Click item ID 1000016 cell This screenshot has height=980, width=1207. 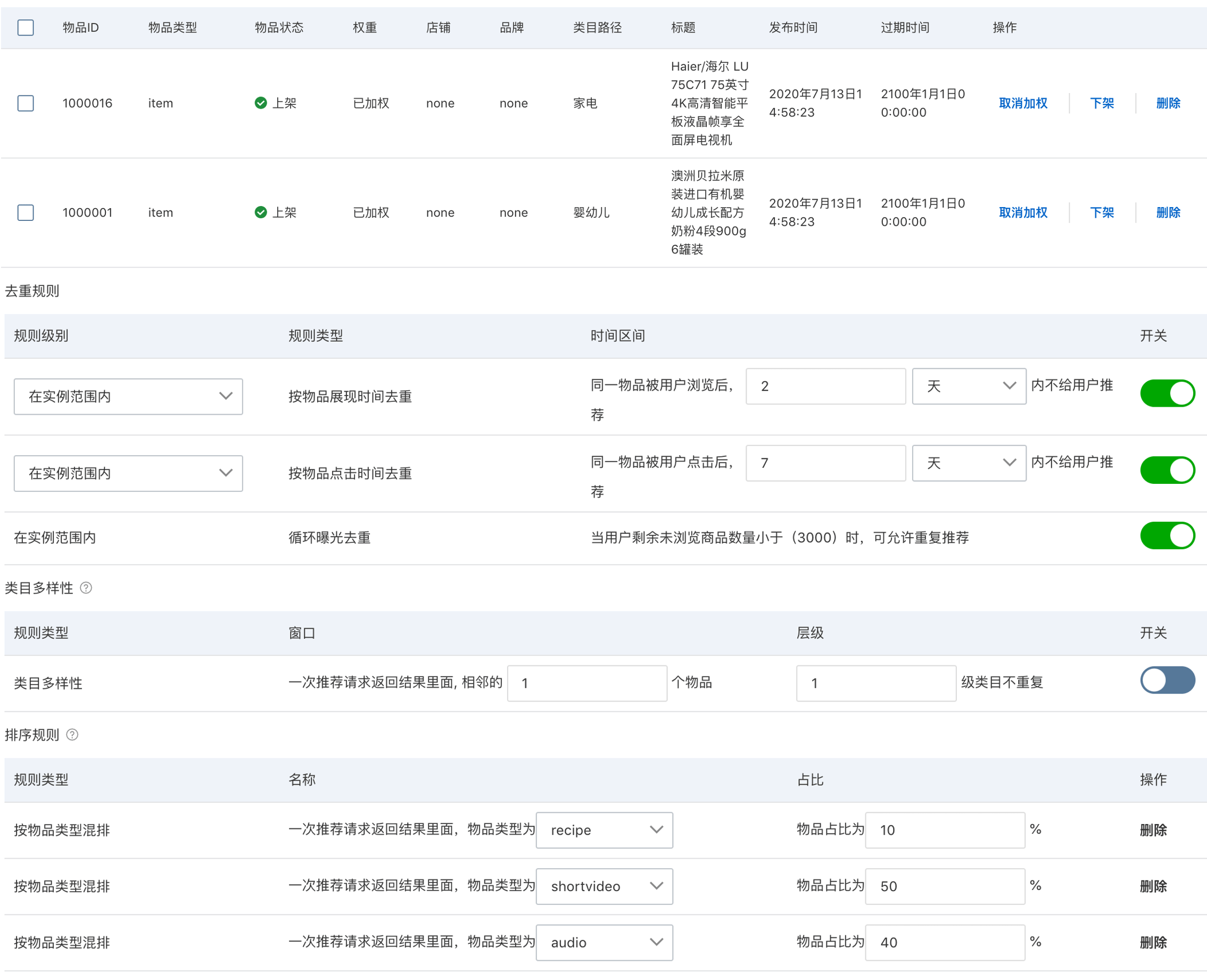pyautogui.click(x=87, y=103)
